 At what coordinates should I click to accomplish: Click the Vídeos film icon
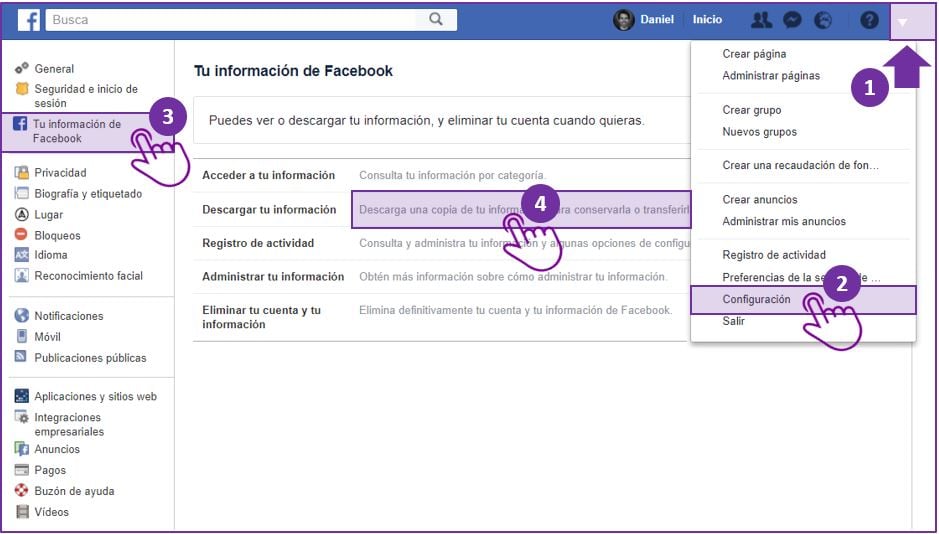click(x=22, y=512)
